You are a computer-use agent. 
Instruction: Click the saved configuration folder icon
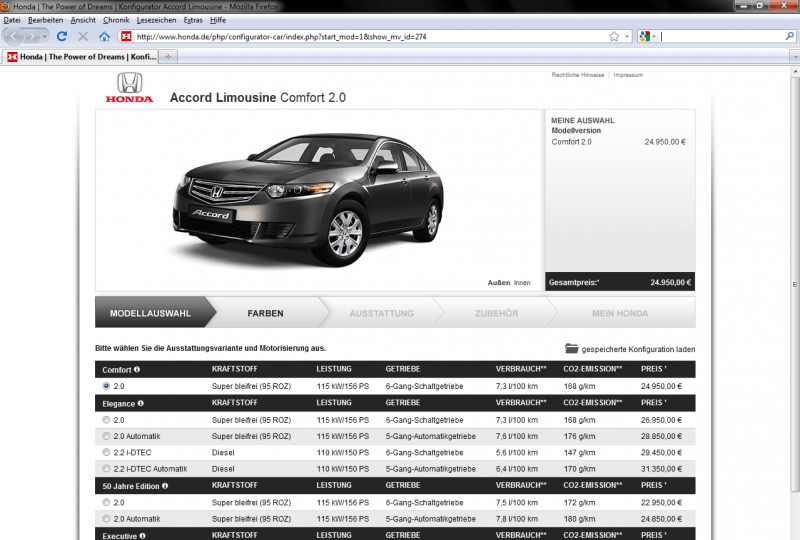pos(571,349)
